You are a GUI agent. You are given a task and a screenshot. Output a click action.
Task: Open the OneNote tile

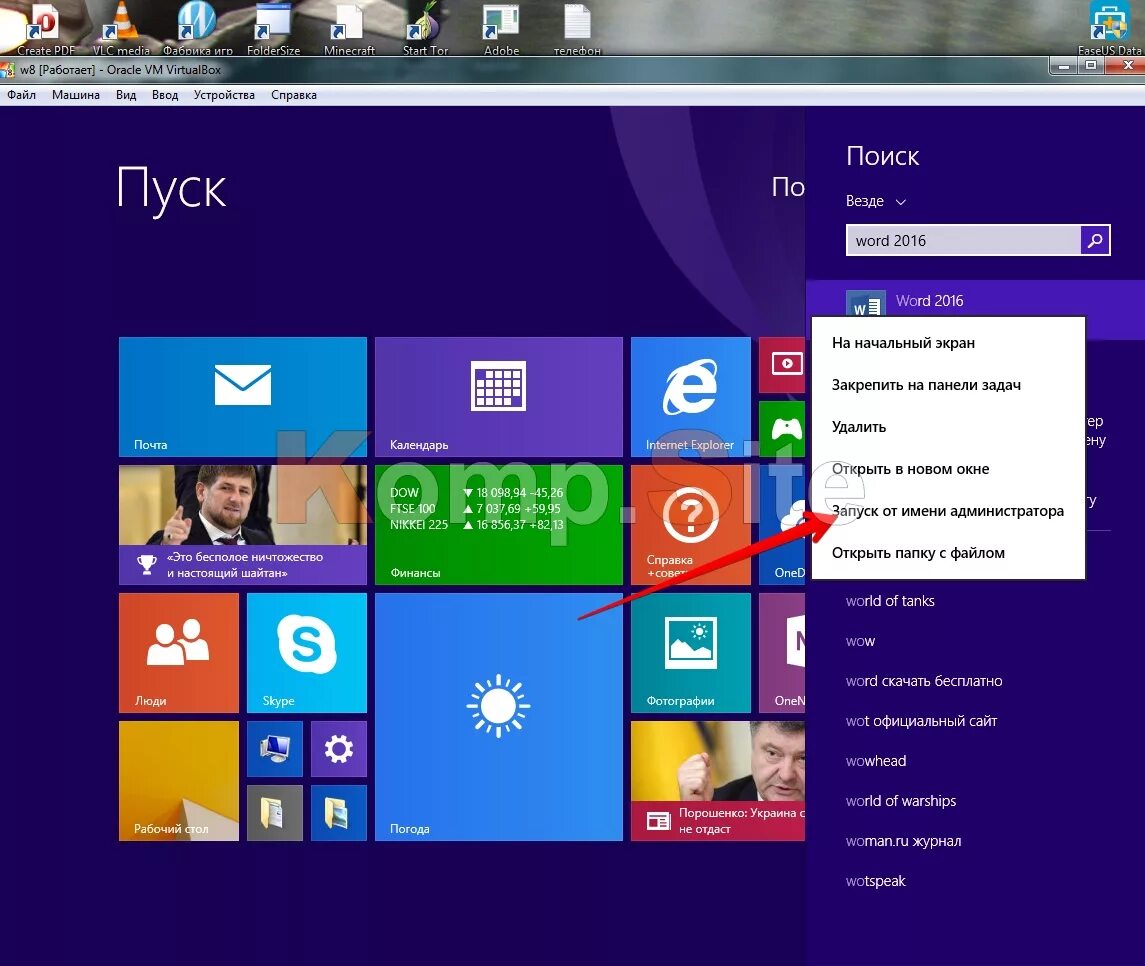(x=782, y=653)
